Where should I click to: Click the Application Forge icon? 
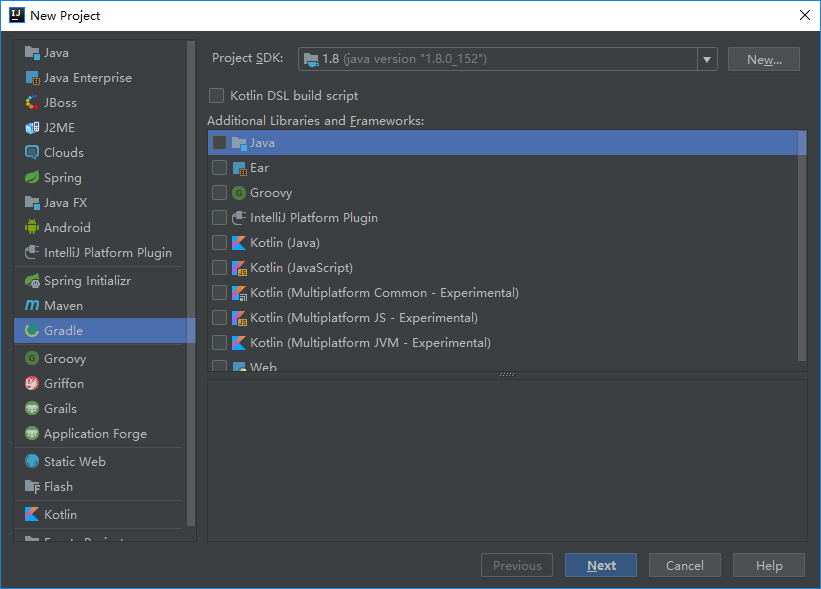click(x=32, y=434)
